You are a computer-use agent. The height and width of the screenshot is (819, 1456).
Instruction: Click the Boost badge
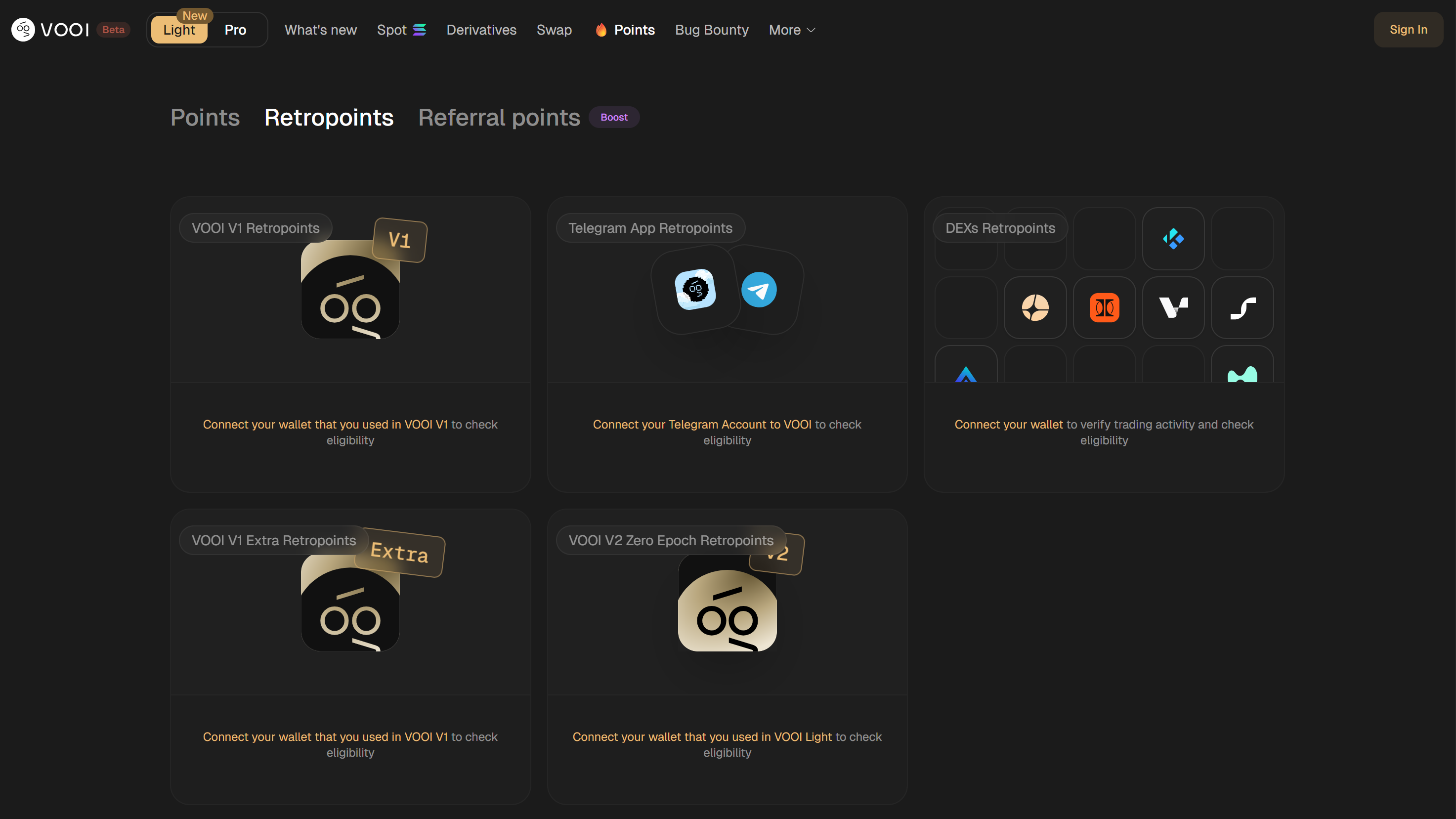[x=614, y=117]
